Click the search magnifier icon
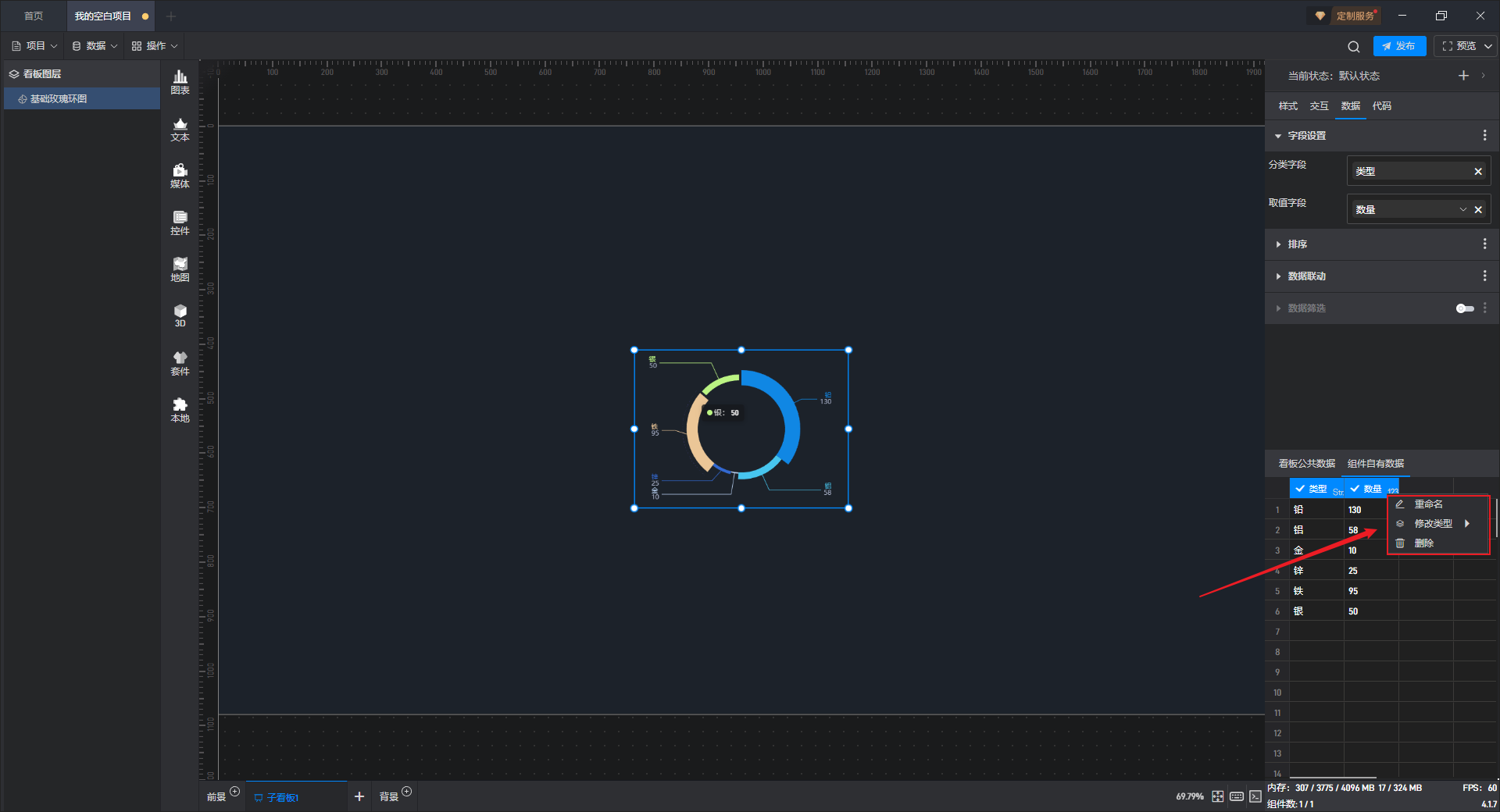Screen dimensions: 1500x812 click(x=1354, y=46)
